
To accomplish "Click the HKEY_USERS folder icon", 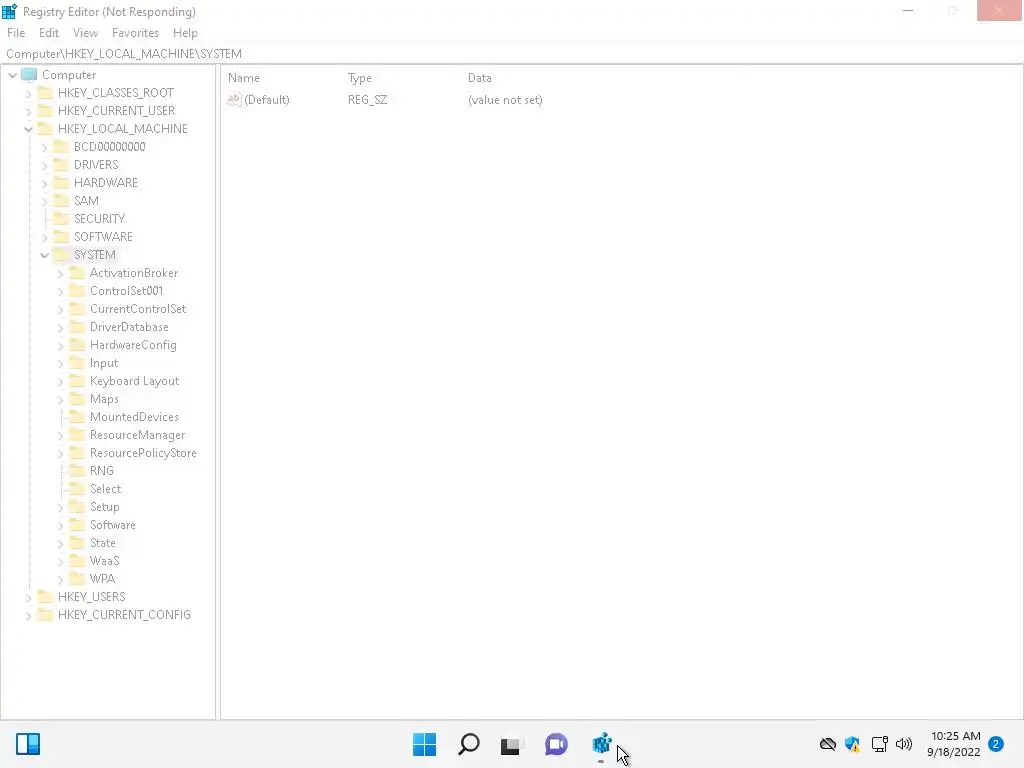I will tap(45, 596).
